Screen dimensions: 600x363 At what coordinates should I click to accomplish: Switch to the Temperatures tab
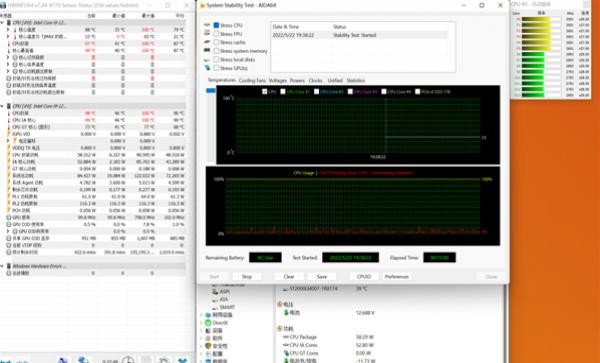coord(222,80)
